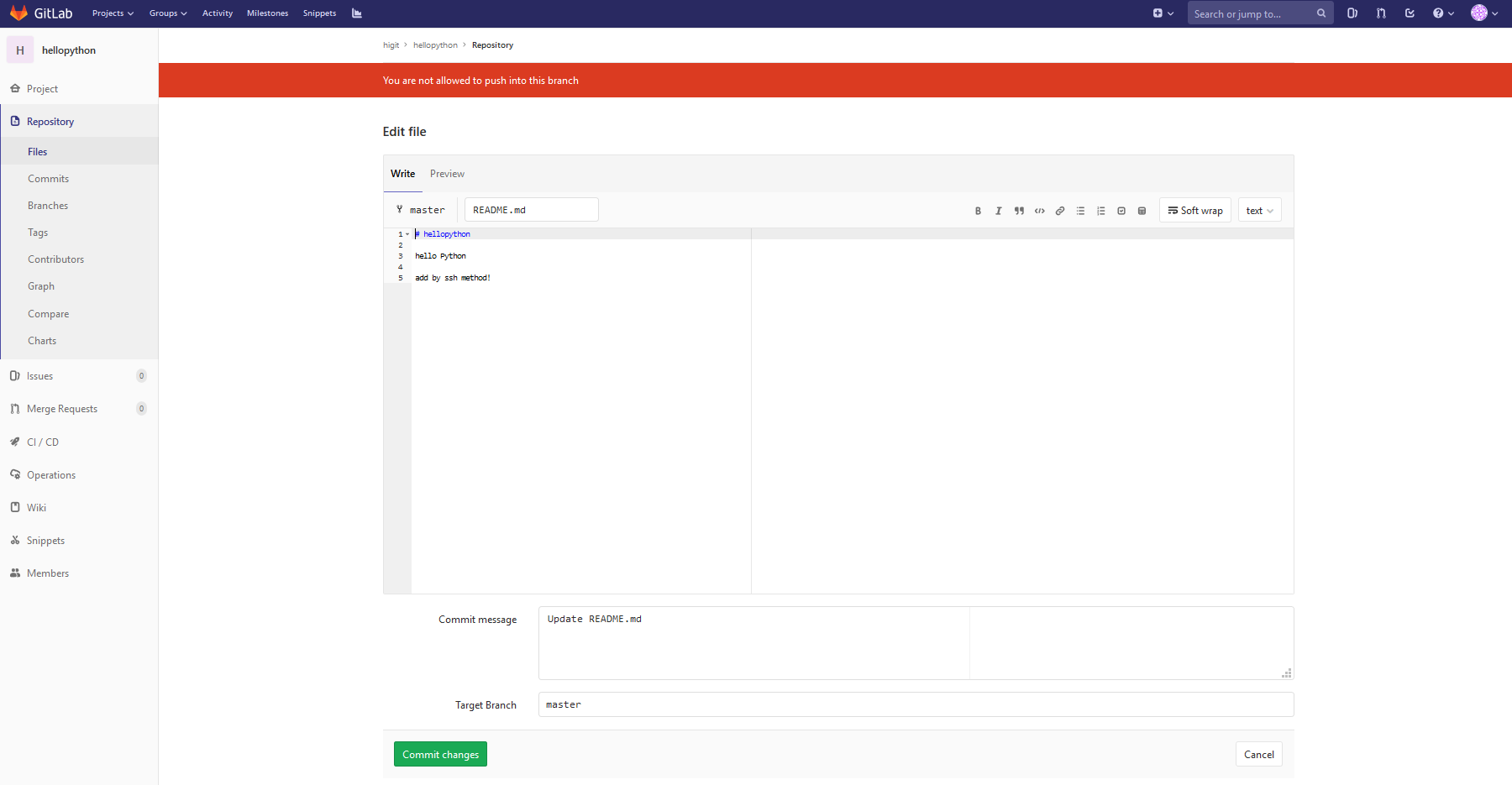
Task: Click the Wiki book icon in sidebar
Action: [15, 507]
